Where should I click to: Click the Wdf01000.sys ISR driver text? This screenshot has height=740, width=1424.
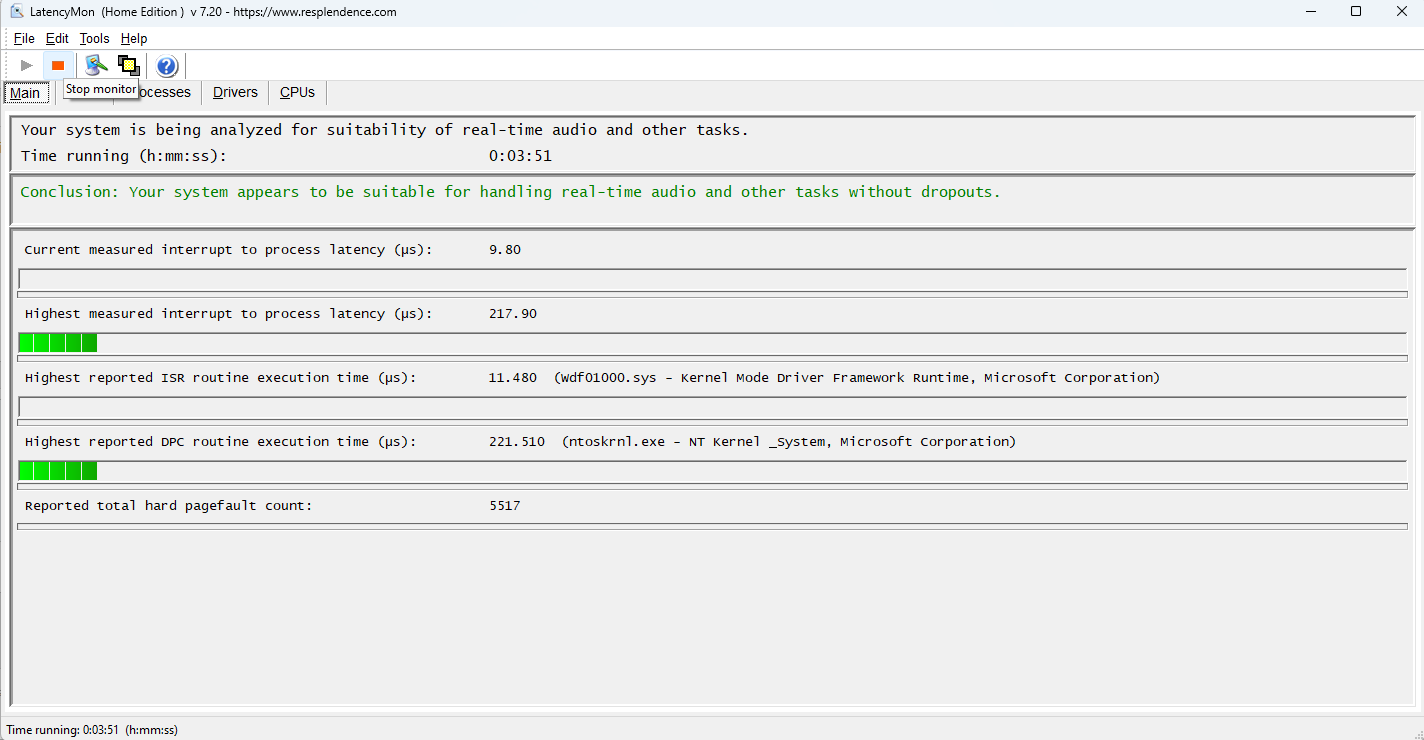tap(857, 378)
